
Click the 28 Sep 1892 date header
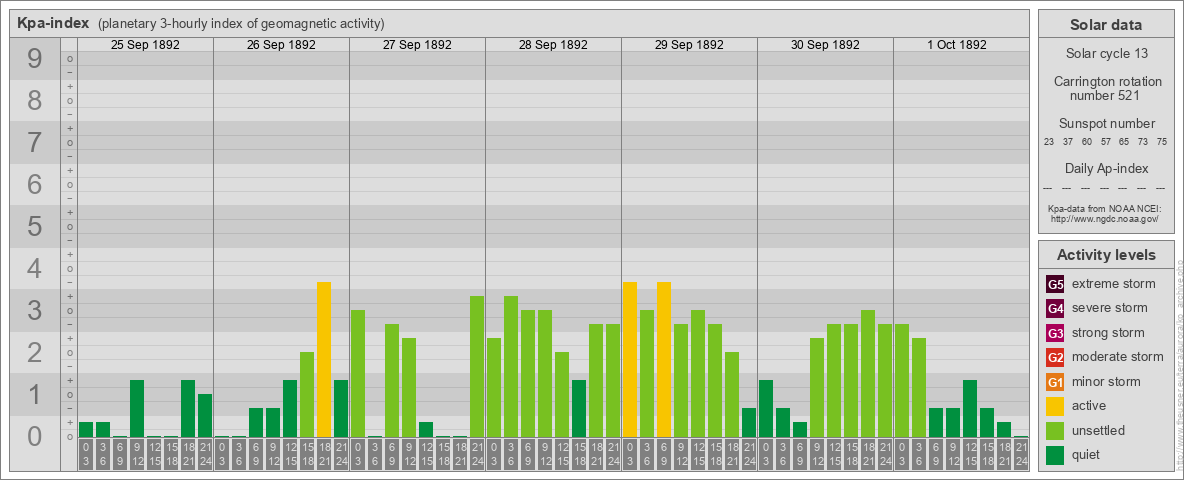(553, 45)
